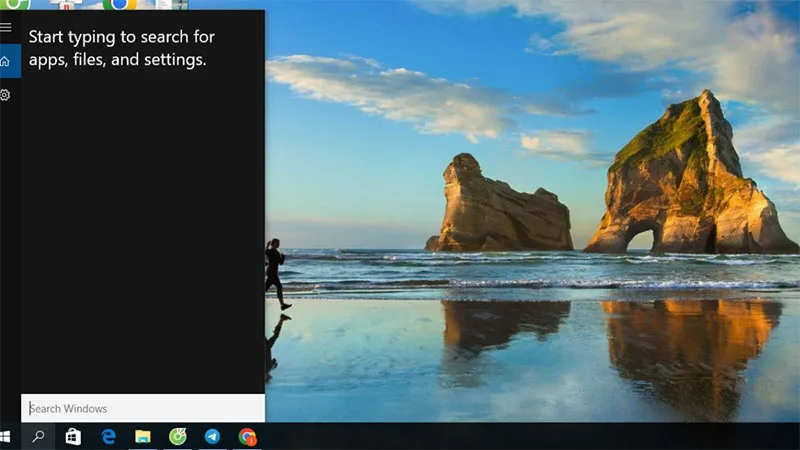Open the Windows Start menu button
The width and height of the screenshot is (800, 450).
pos(6,436)
